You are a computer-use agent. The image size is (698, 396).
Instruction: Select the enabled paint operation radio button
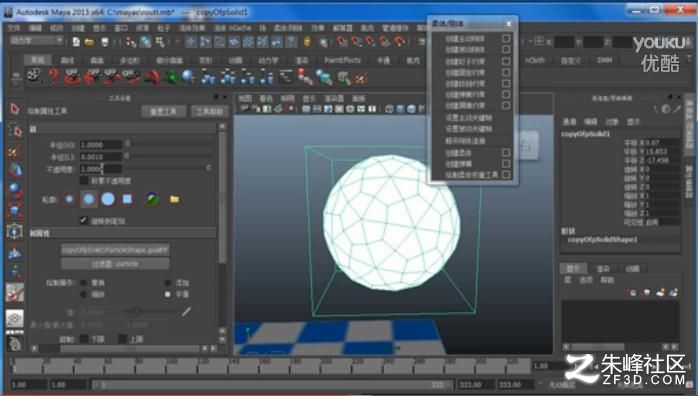click(x=167, y=294)
